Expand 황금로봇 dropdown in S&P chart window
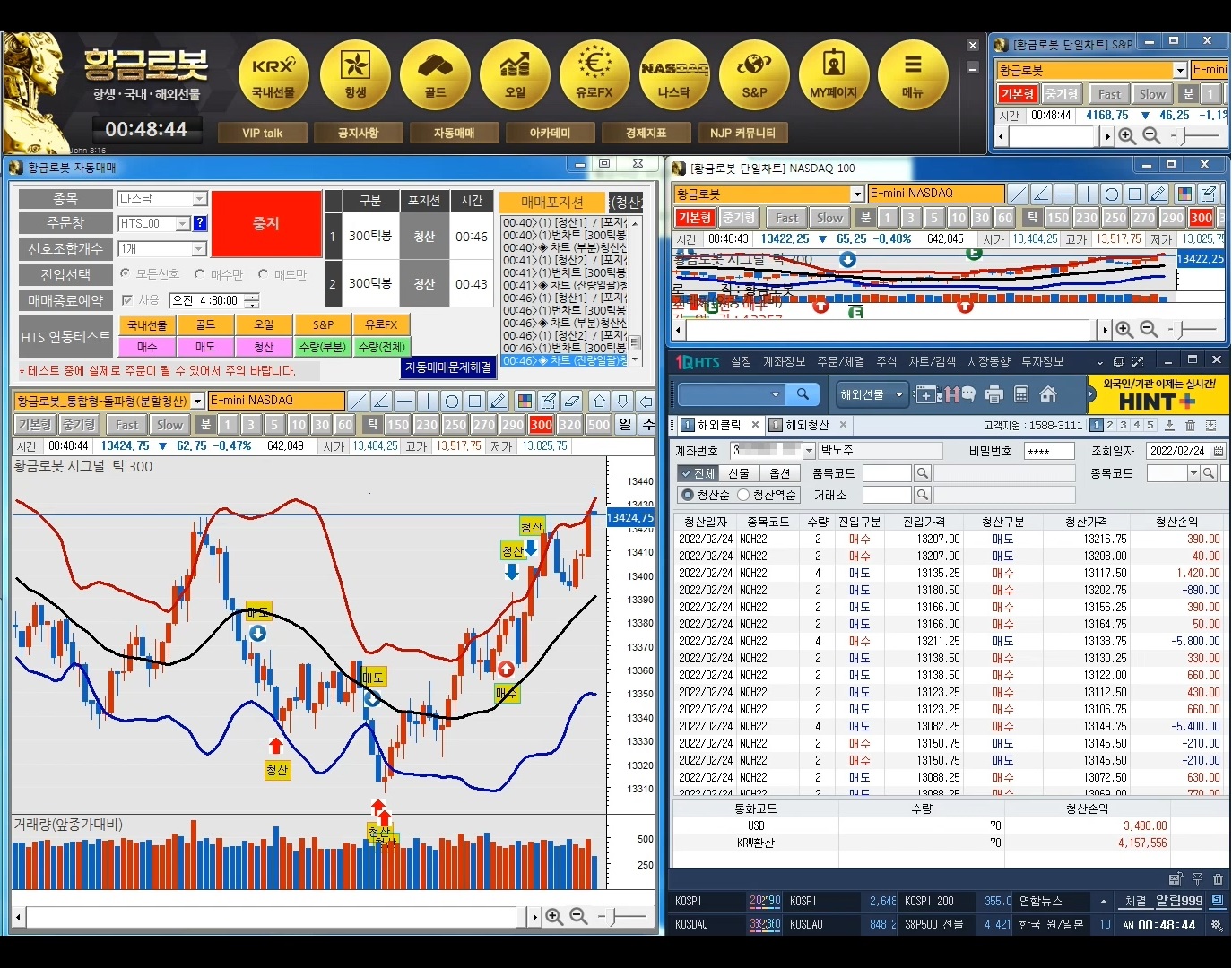 (x=1180, y=70)
